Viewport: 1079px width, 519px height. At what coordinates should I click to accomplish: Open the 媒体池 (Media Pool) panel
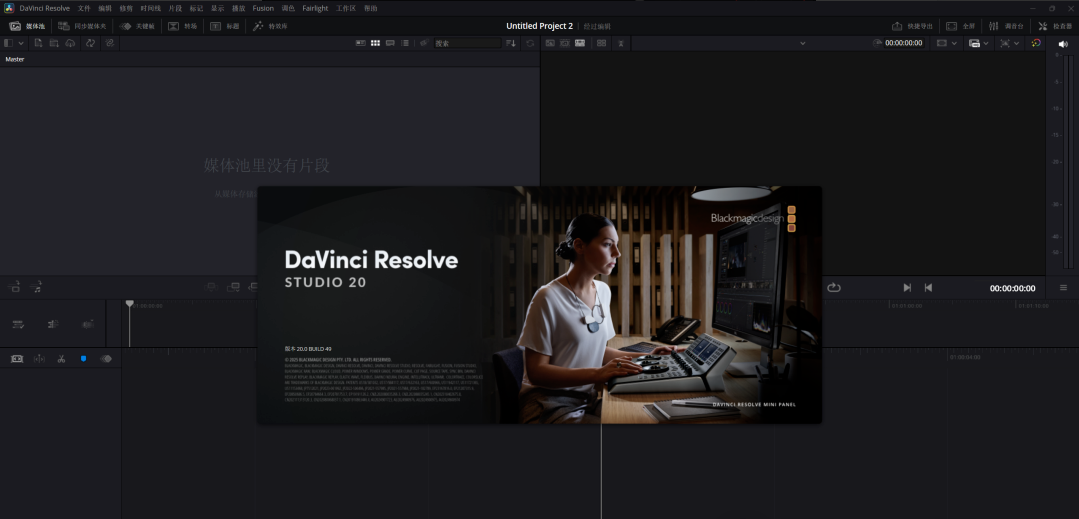(28, 26)
